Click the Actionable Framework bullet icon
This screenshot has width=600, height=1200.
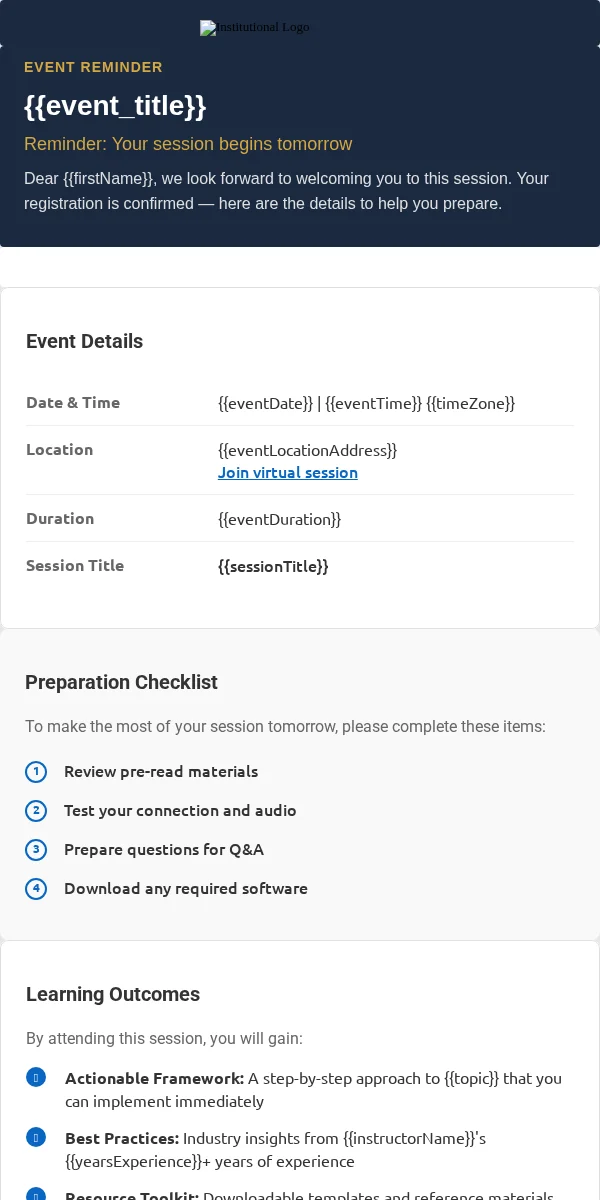click(x=36, y=1077)
